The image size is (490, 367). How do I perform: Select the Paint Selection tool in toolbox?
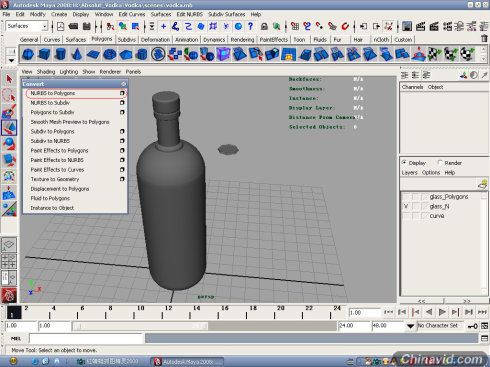(9, 112)
